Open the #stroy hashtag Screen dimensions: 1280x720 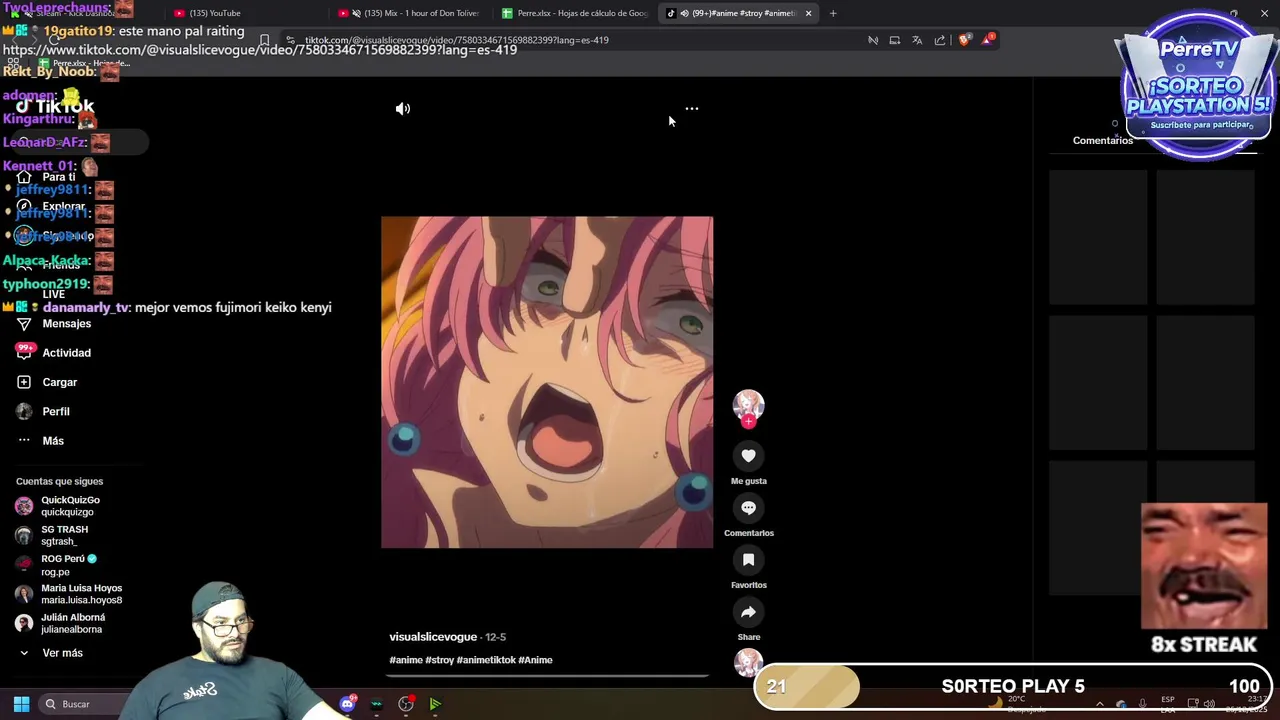tap(439, 660)
